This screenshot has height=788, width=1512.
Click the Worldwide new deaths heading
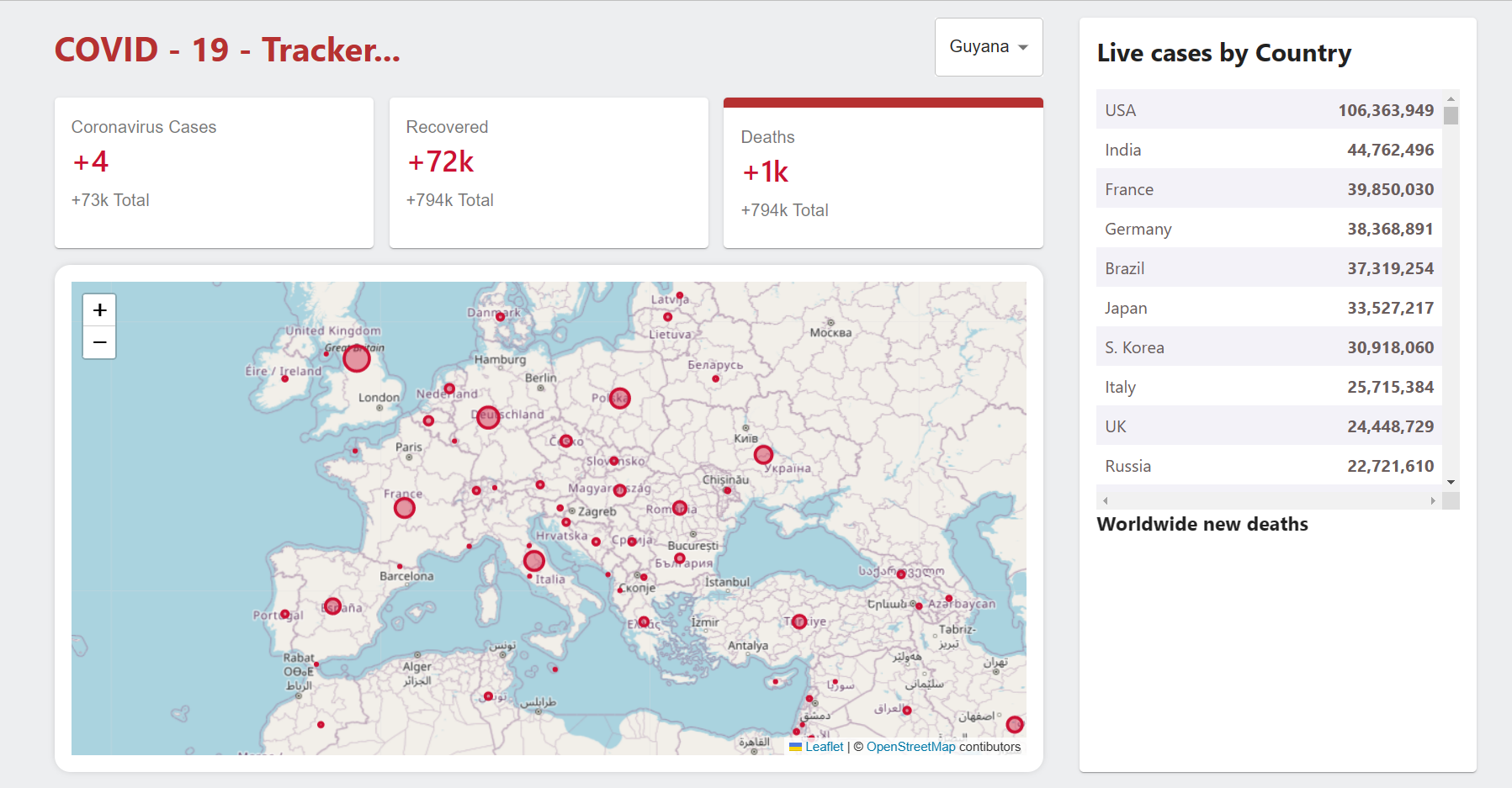coord(1202,524)
